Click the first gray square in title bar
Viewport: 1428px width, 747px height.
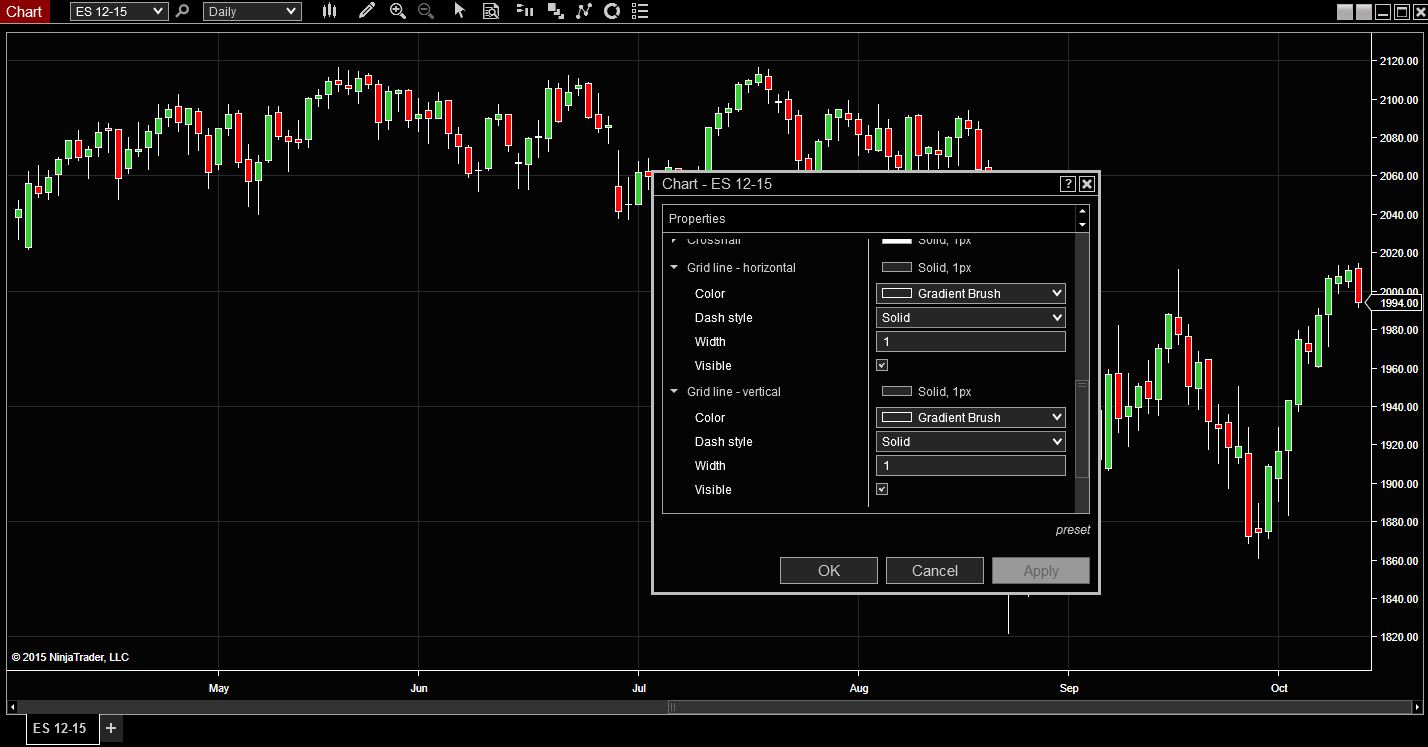coord(1345,12)
